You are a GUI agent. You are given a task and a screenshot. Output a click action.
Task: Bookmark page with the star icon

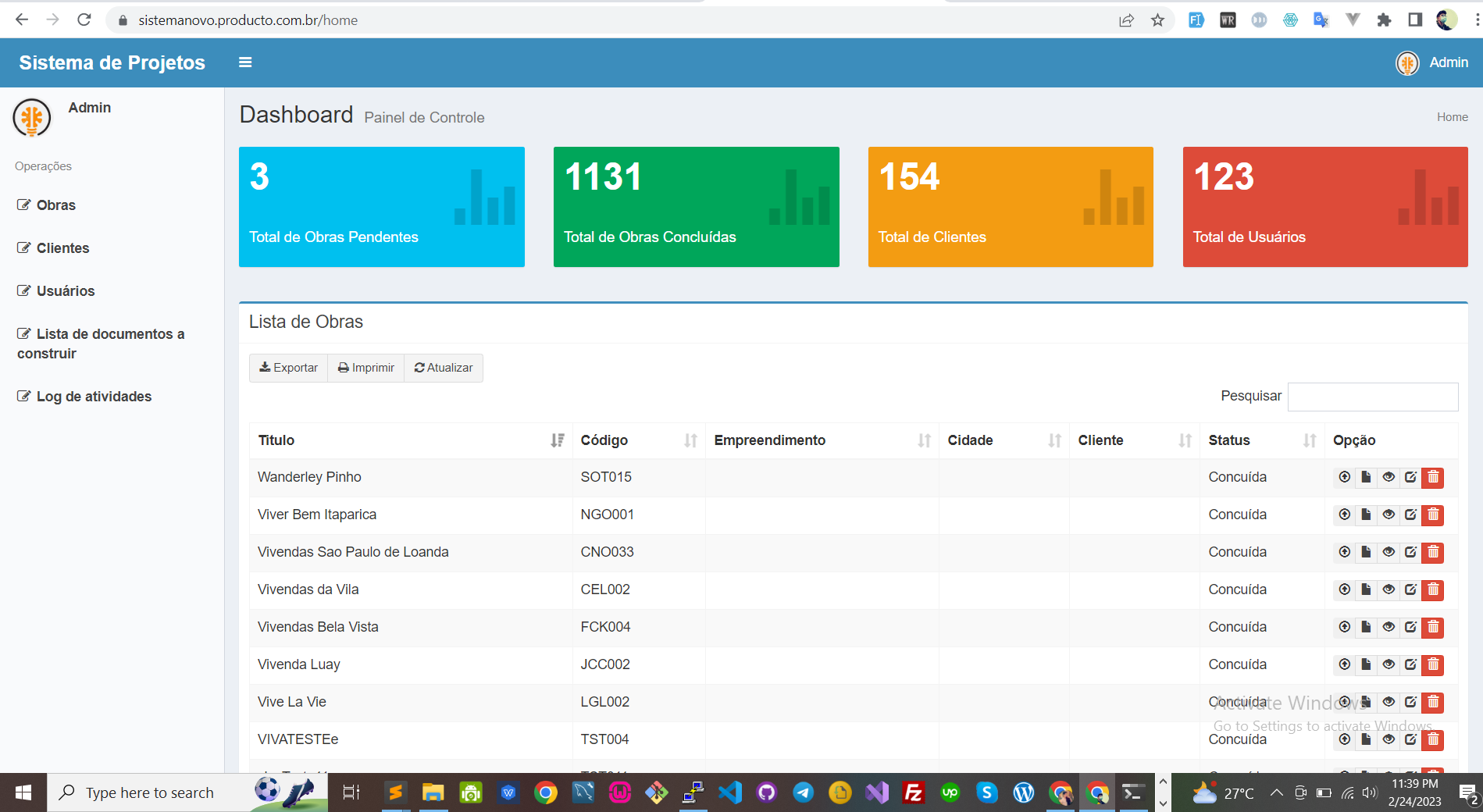[x=1157, y=20]
